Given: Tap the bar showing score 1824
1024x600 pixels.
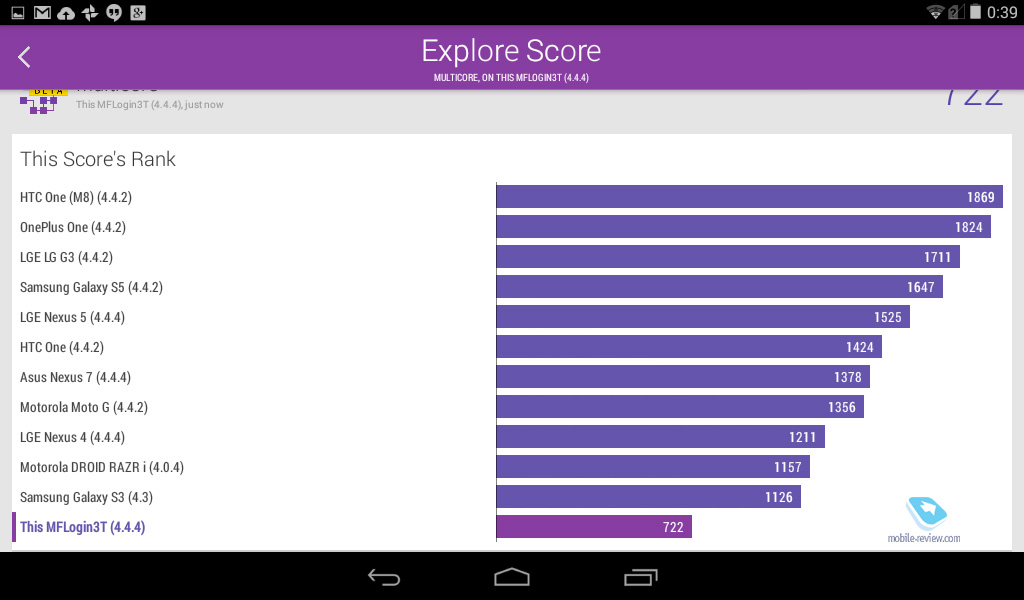Looking at the screenshot, I should click(744, 227).
